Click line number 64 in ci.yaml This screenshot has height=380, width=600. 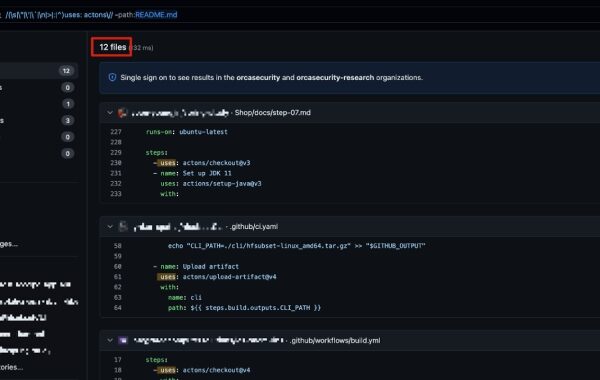117,308
